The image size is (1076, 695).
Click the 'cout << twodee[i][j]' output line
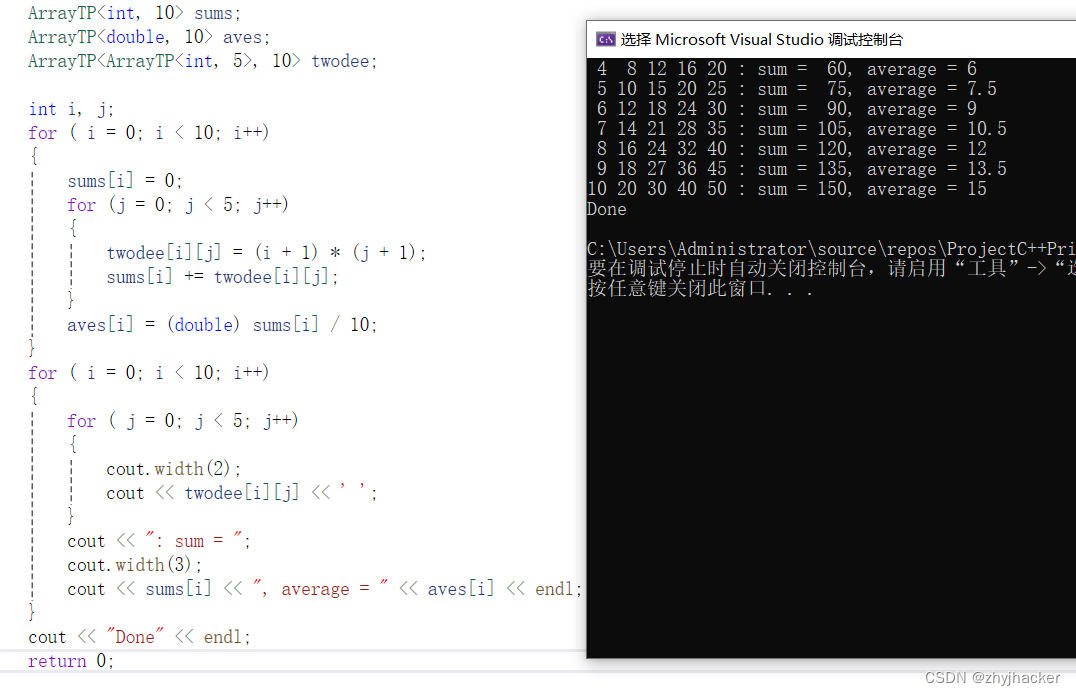pyautogui.click(x=242, y=493)
